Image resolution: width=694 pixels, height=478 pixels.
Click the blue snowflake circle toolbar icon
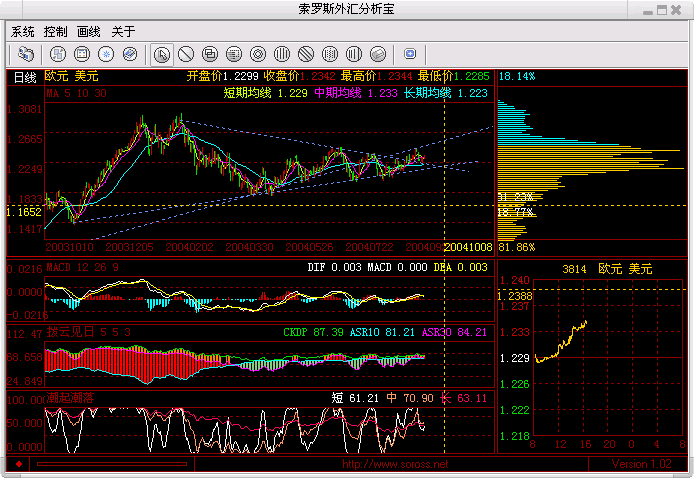coord(105,53)
